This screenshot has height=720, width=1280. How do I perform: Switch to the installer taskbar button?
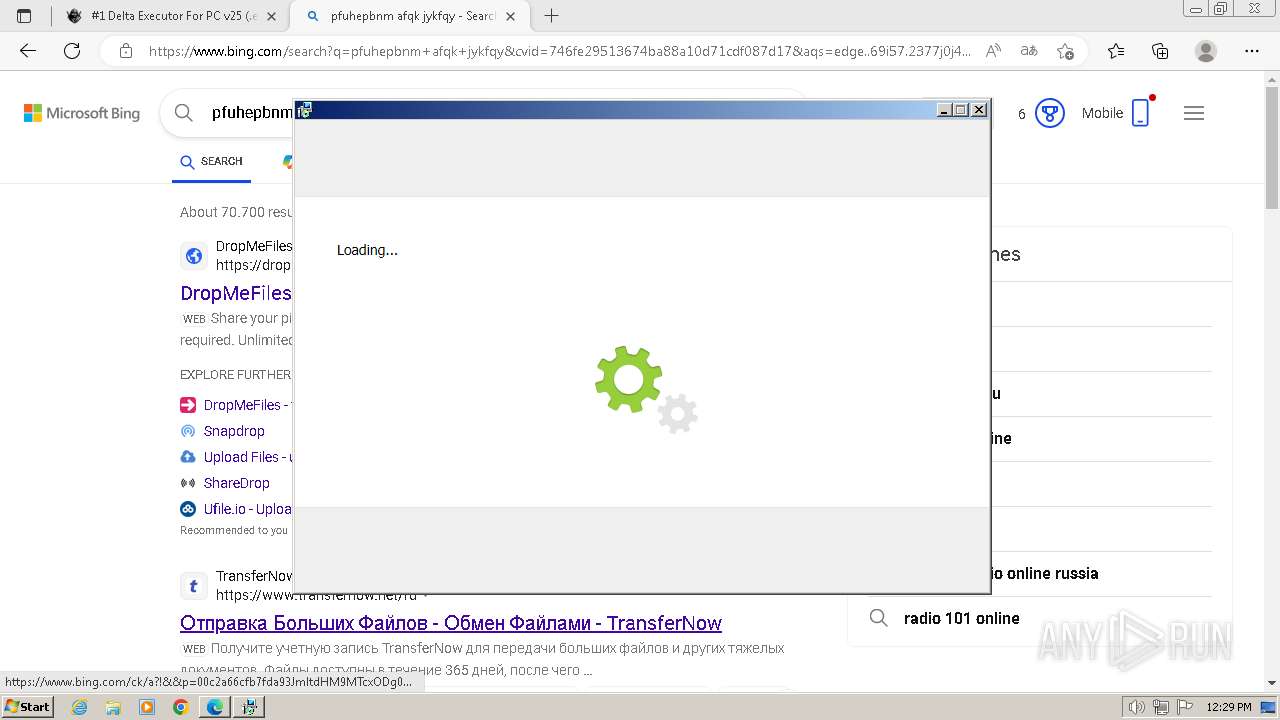(249, 707)
